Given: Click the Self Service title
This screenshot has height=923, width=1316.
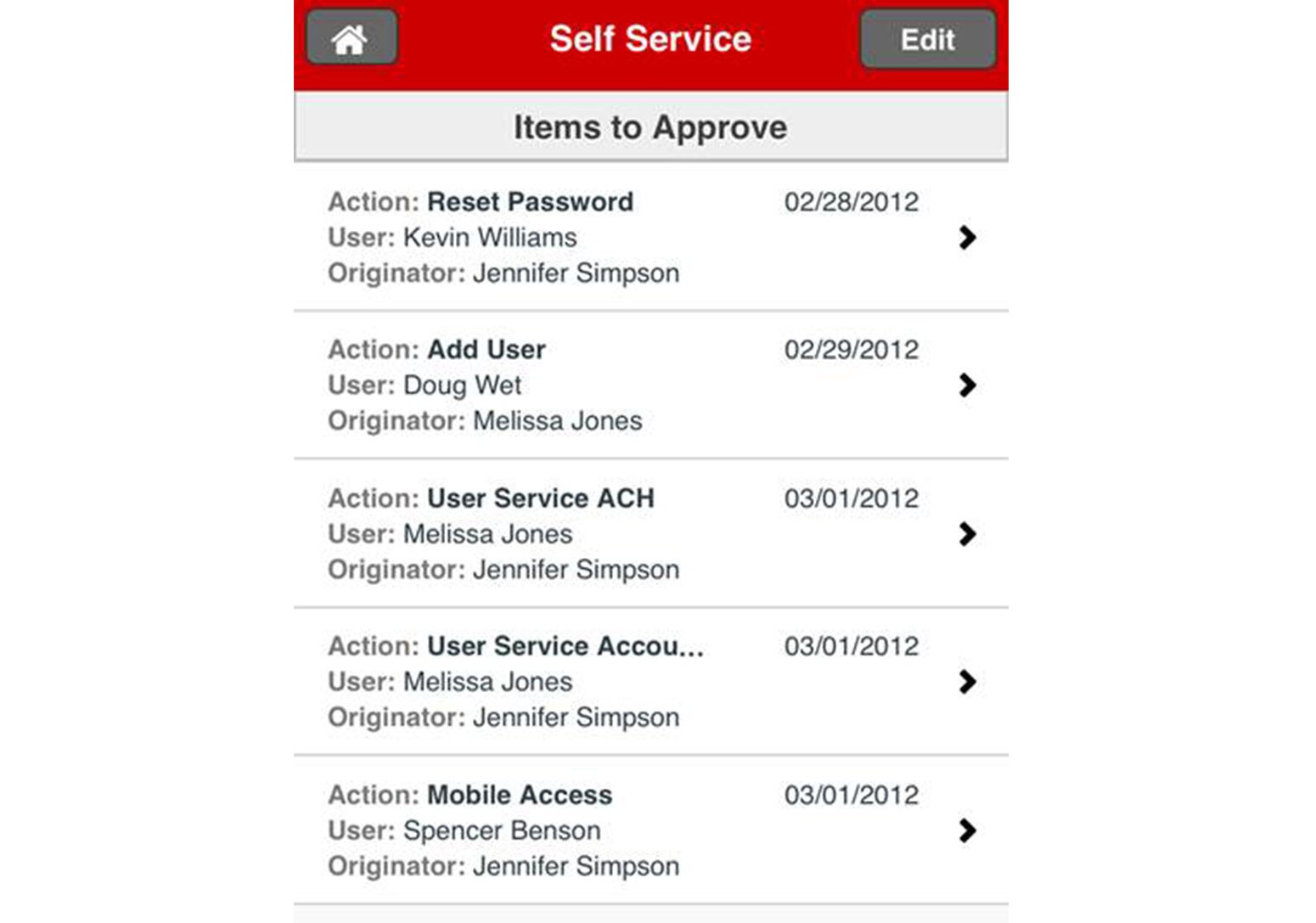Looking at the screenshot, I should (x=650, y=39).
